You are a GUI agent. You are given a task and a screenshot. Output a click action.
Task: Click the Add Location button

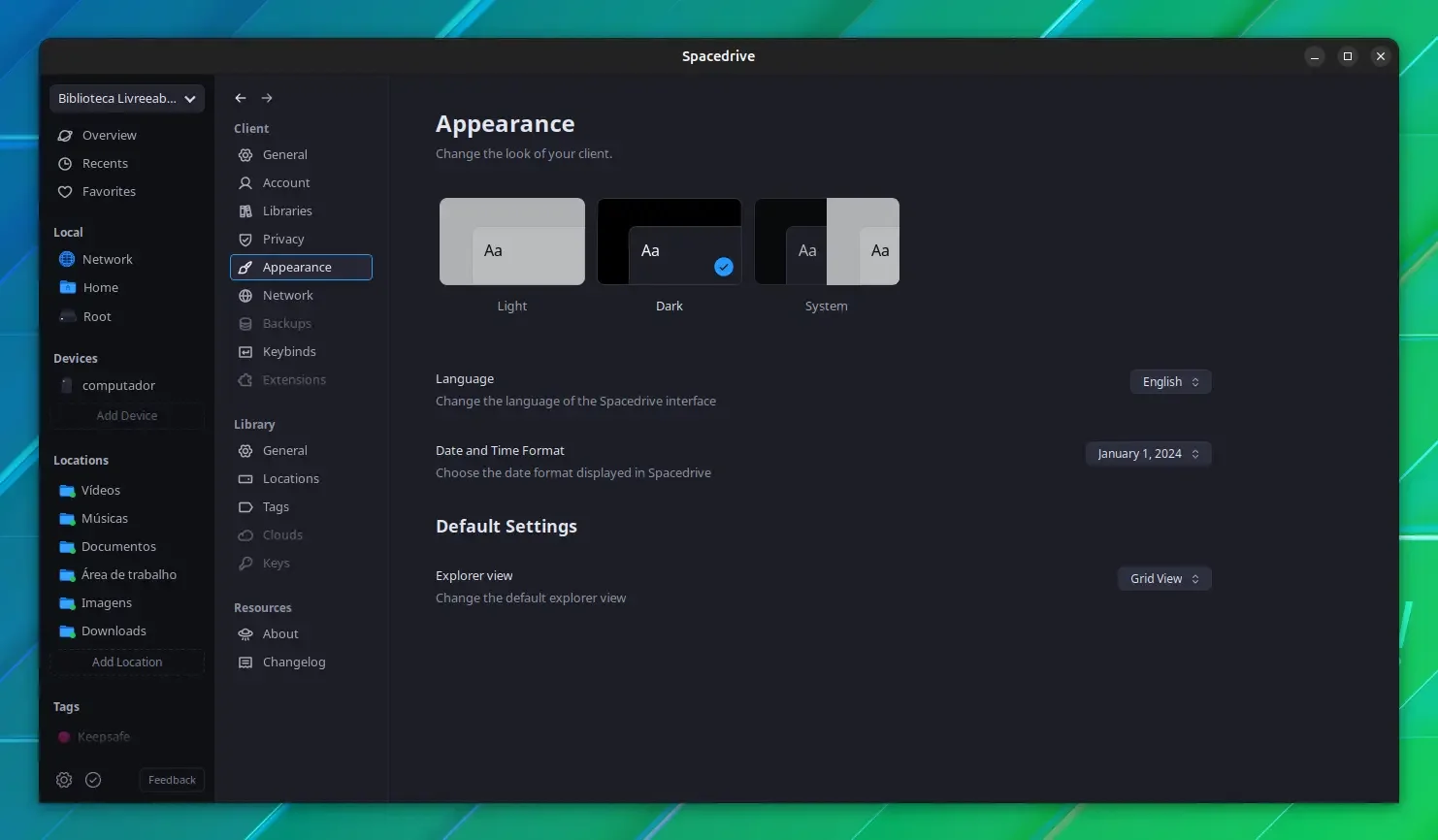pos(127,662)
